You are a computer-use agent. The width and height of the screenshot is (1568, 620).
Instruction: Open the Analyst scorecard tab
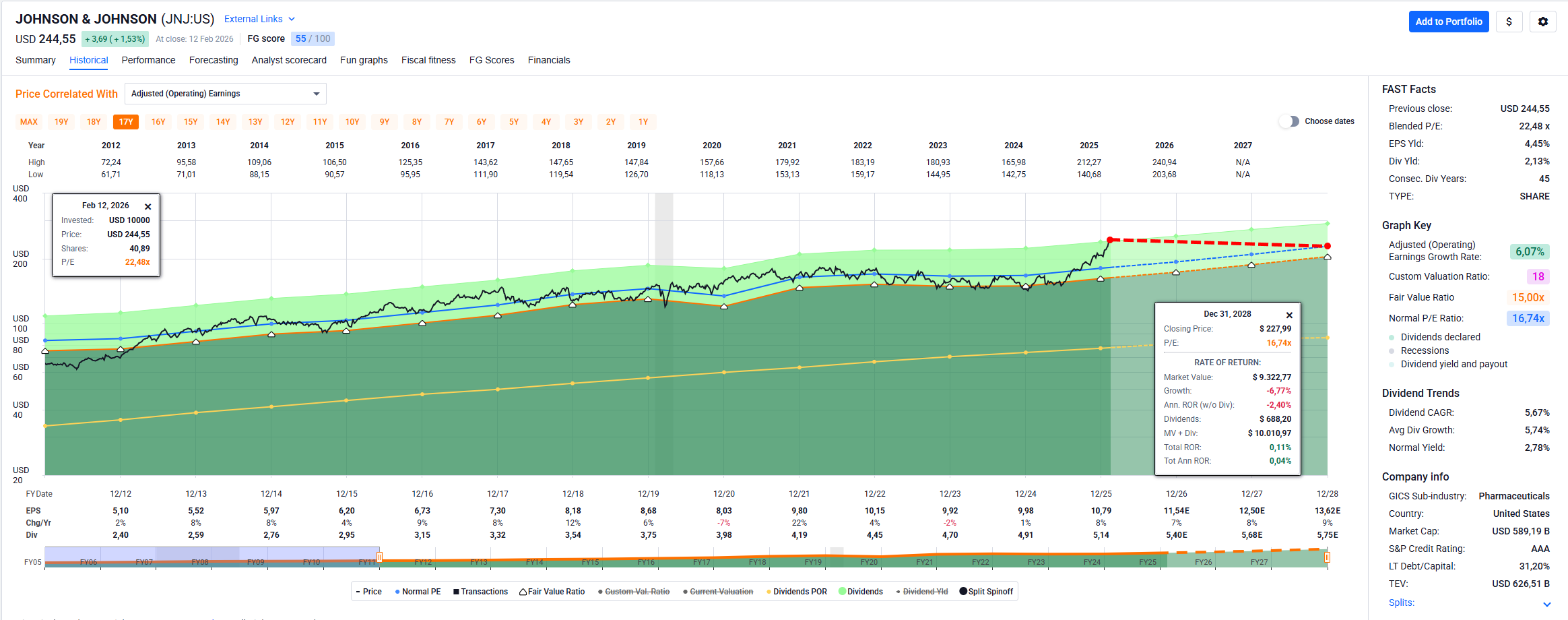[289, 60]
